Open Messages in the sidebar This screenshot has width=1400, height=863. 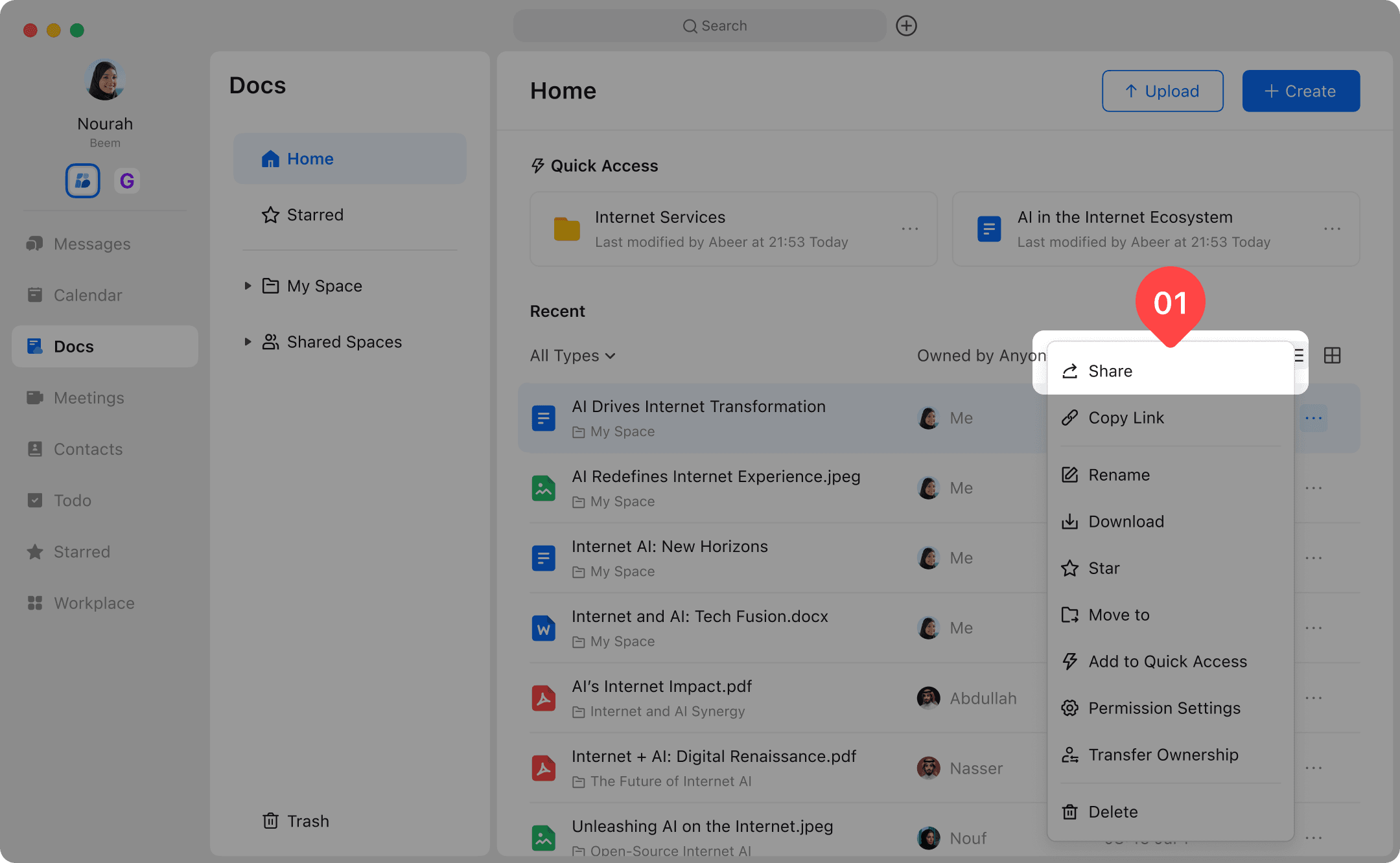point(91,244)
